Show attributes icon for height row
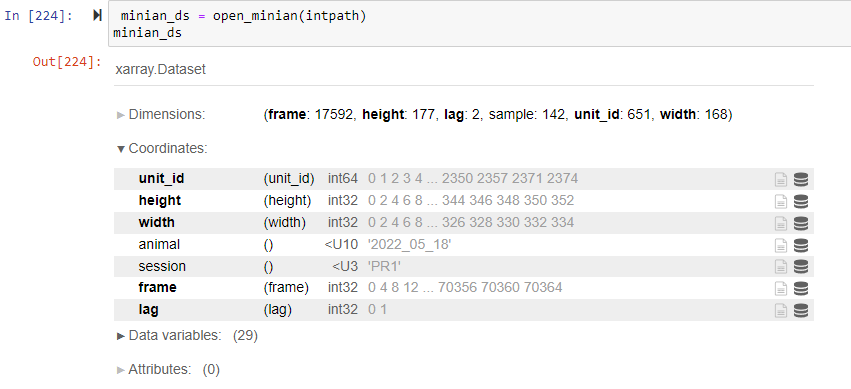This screenshot has width=851, height=389. click(780, 201)
